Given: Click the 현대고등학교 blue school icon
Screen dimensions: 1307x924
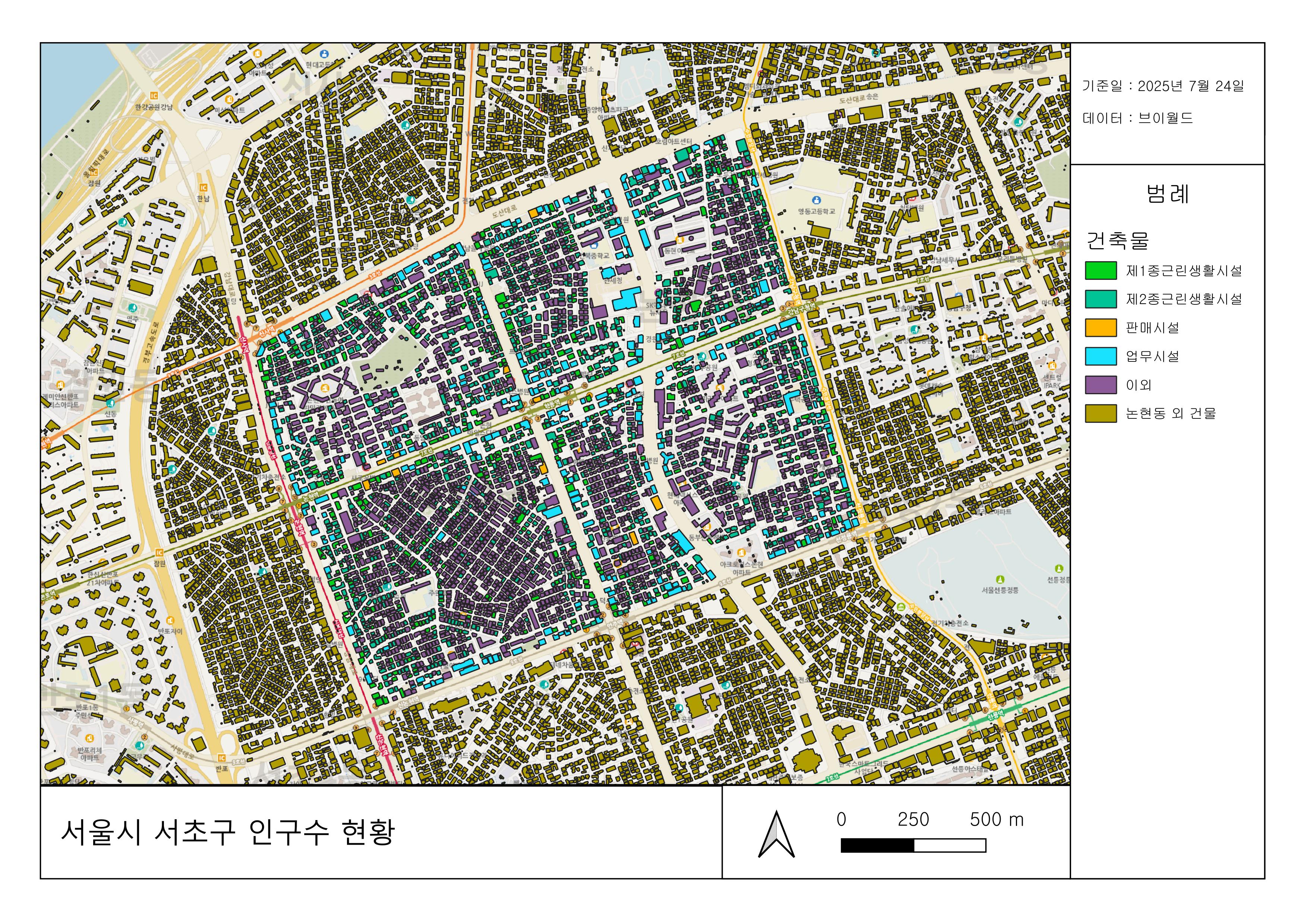Looking at the screenshot, I should pos(325,54).
